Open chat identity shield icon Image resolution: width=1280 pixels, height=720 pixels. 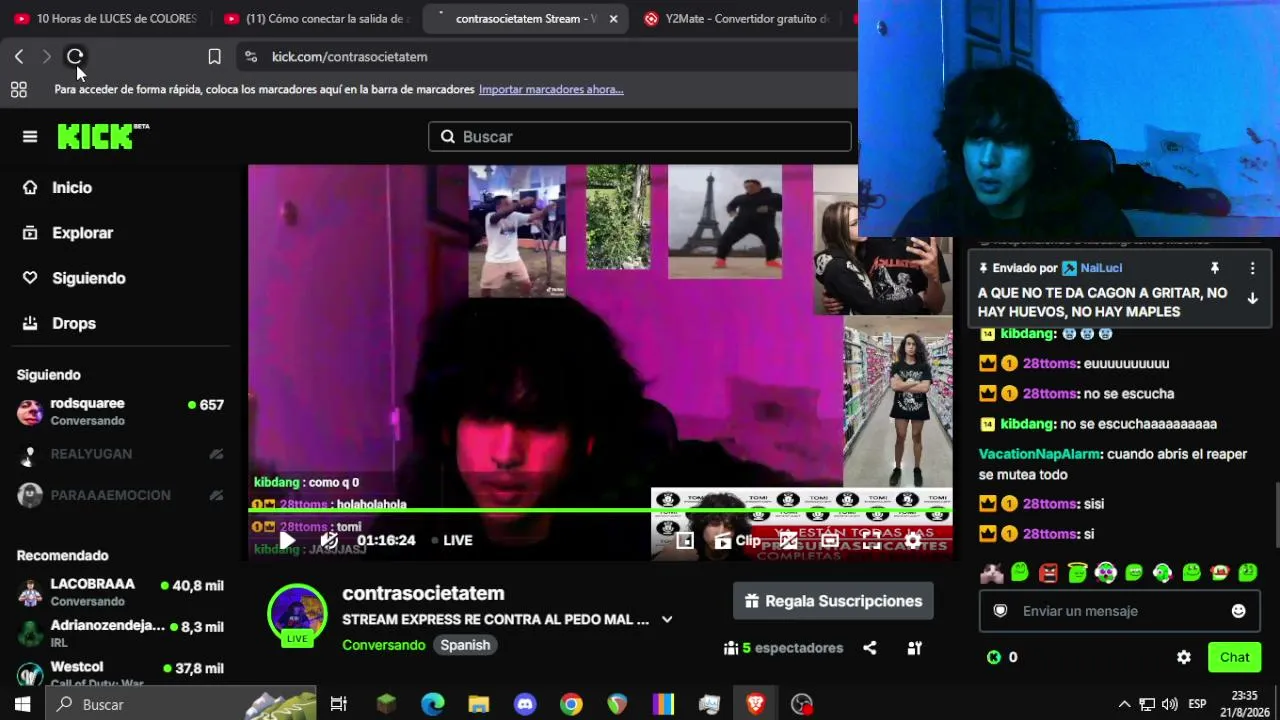(1000, 611)
